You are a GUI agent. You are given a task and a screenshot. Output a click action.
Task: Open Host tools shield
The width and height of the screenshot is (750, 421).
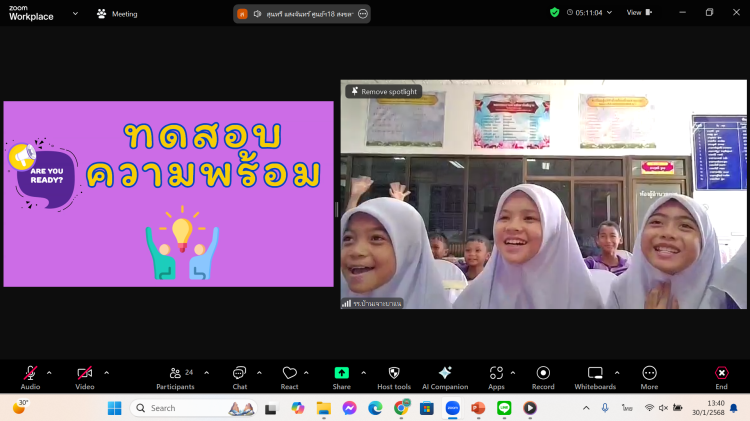pyautogui.click(x=394, y=377)
